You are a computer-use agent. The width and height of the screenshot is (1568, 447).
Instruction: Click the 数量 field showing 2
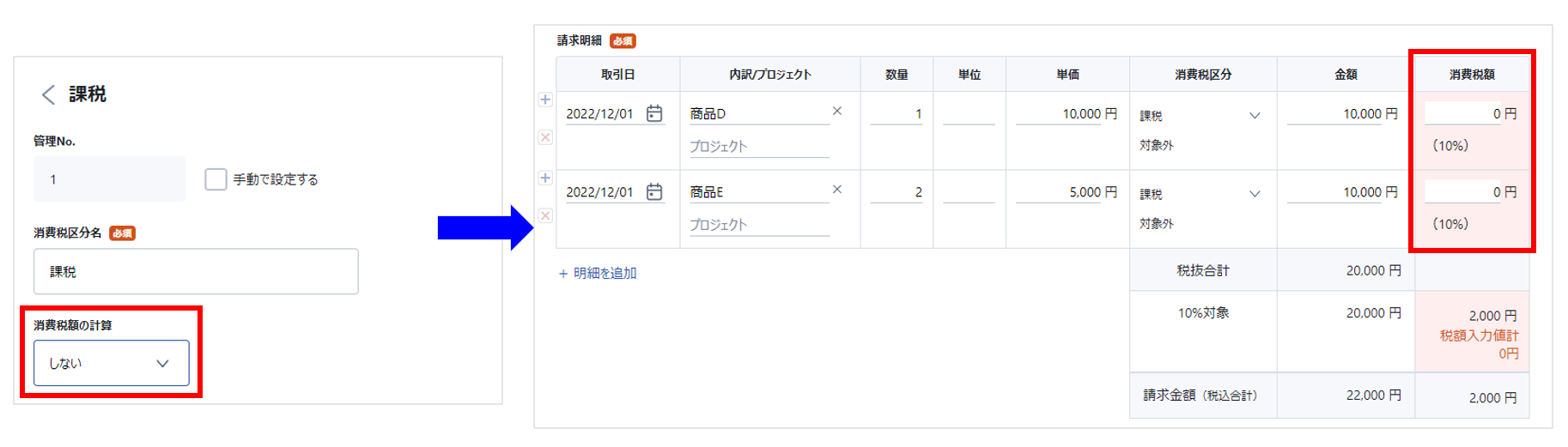[x=896, y=192]
